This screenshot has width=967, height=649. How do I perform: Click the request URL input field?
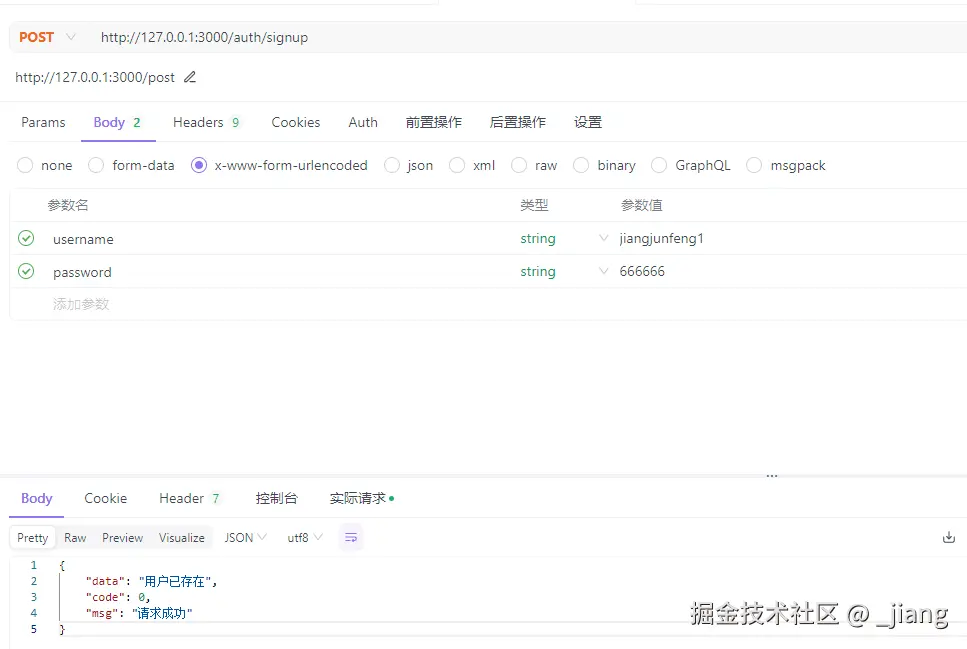coord(530,37)
